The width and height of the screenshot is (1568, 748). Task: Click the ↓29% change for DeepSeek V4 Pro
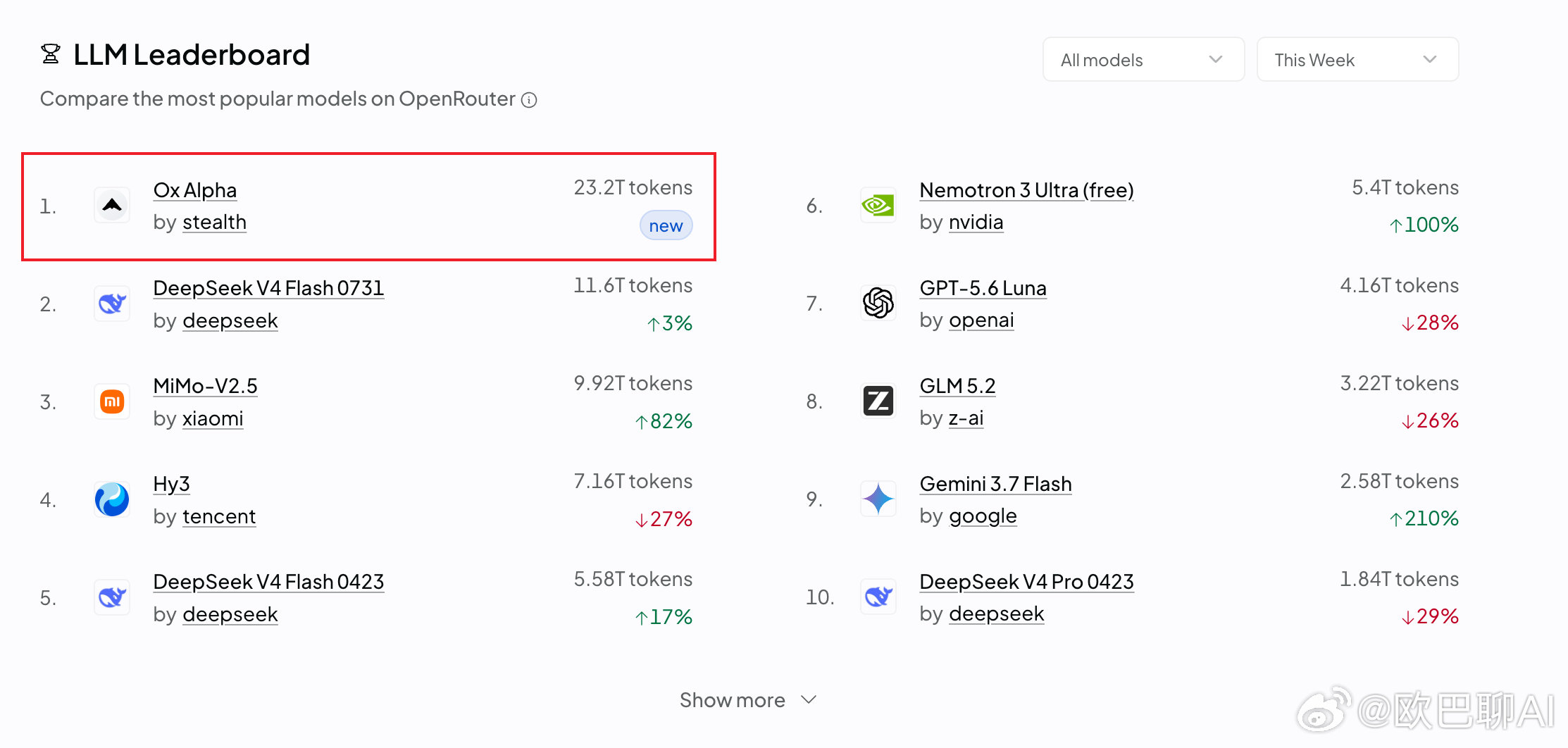coord(1430,617)
